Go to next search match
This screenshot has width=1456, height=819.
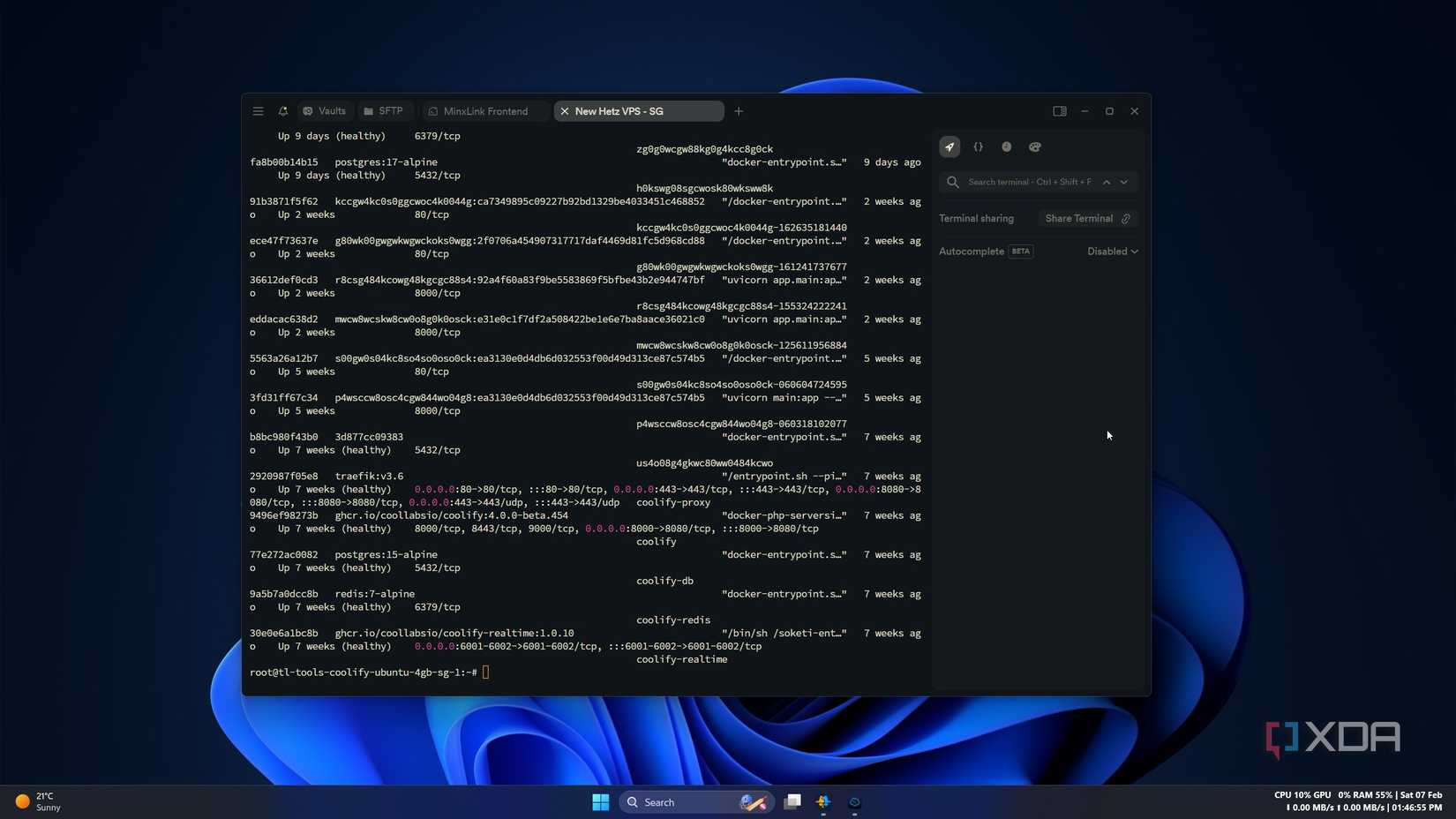(1124, 182)
